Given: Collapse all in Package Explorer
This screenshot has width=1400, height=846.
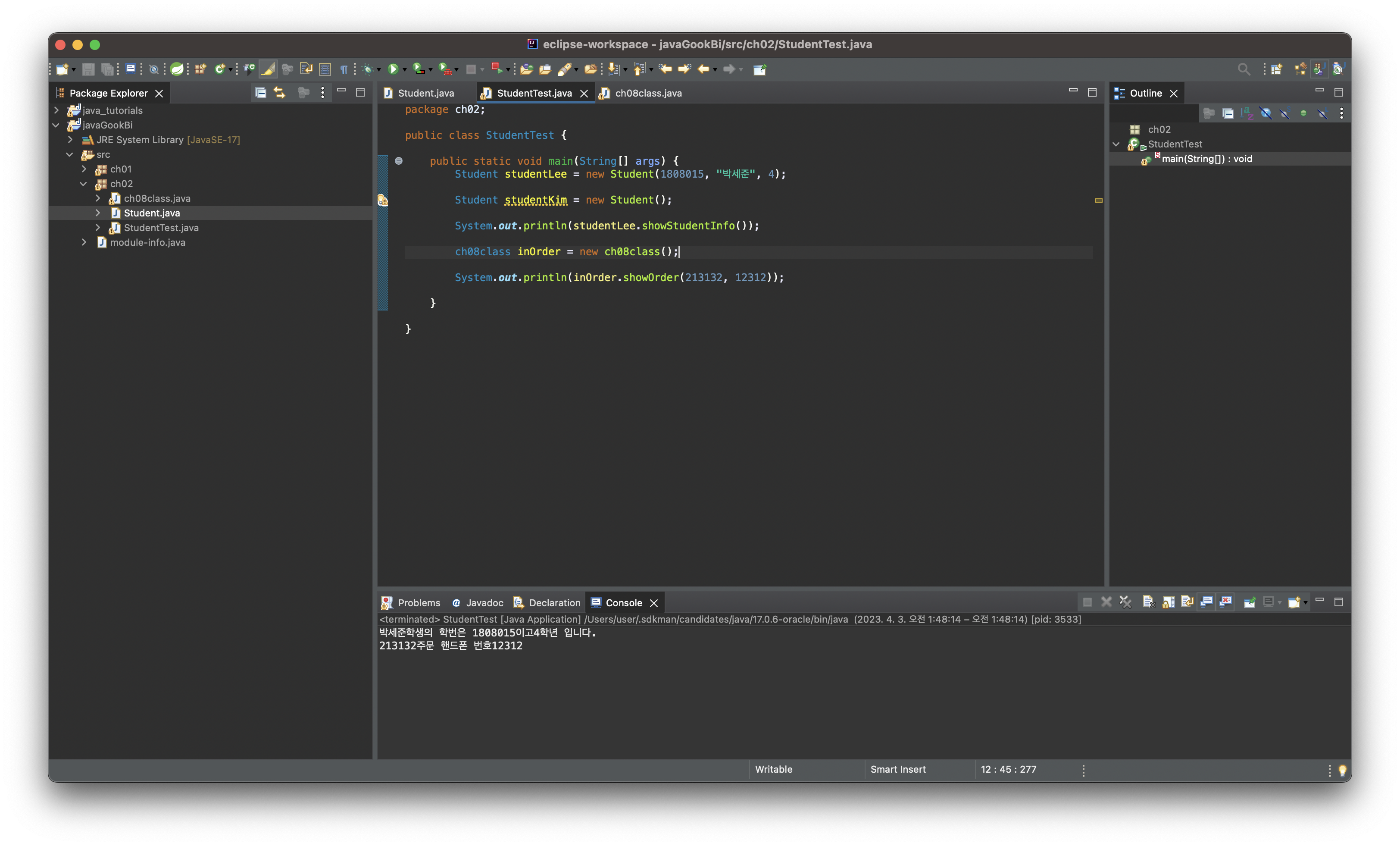Looking at the screenshot, I should [x=260, y=93].
